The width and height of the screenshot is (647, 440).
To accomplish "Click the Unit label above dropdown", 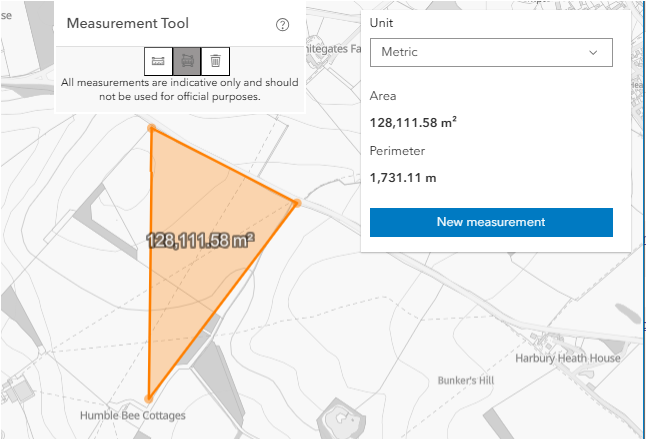I will point(381,22).
